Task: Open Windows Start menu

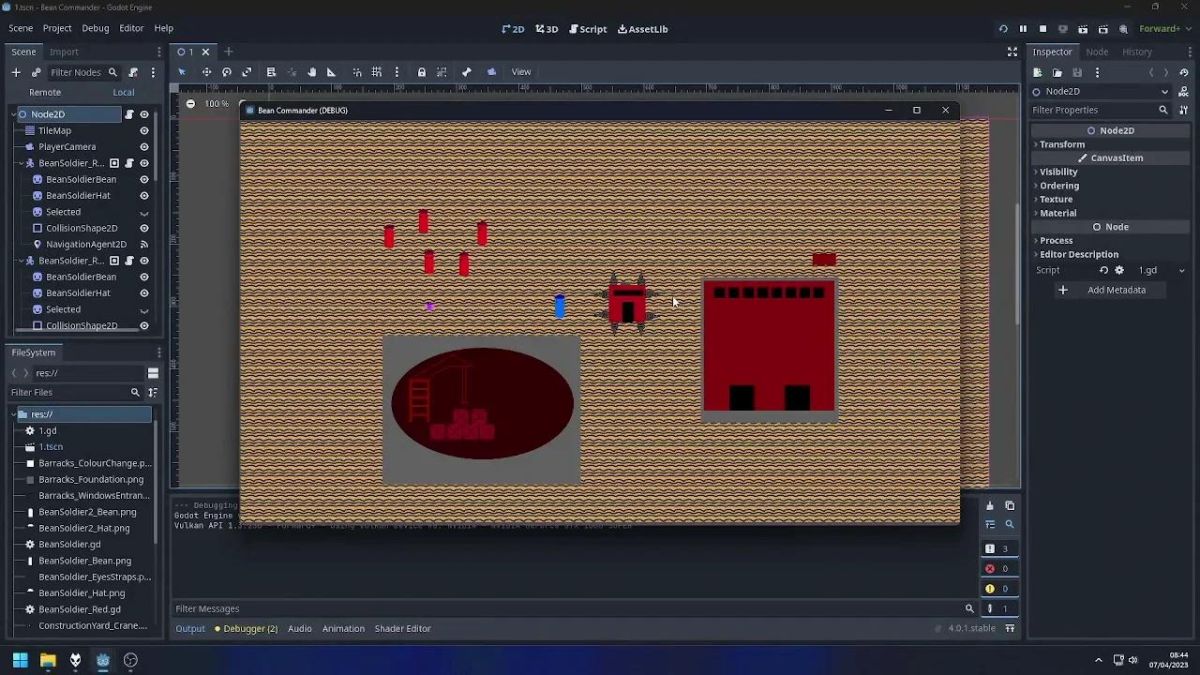Action: click(20, 661)
